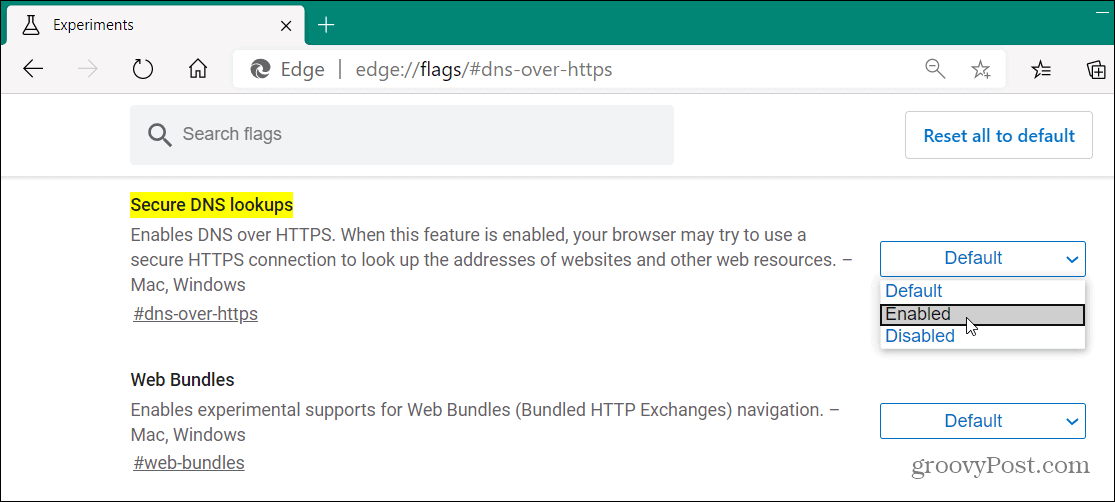Open a new tab with plus button
The width and height of the screenshot is (1115, 502).
326,26
